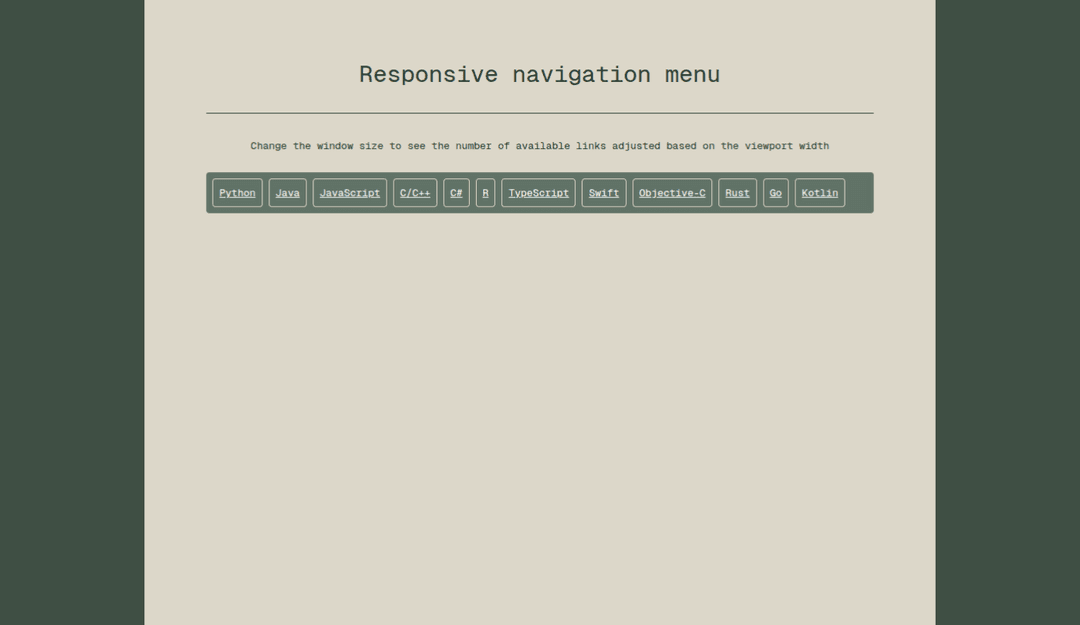The width and height of the screenshot is (1080, 625).
Task: Click the Objective-C link
Action: click(x=672, y=193)
